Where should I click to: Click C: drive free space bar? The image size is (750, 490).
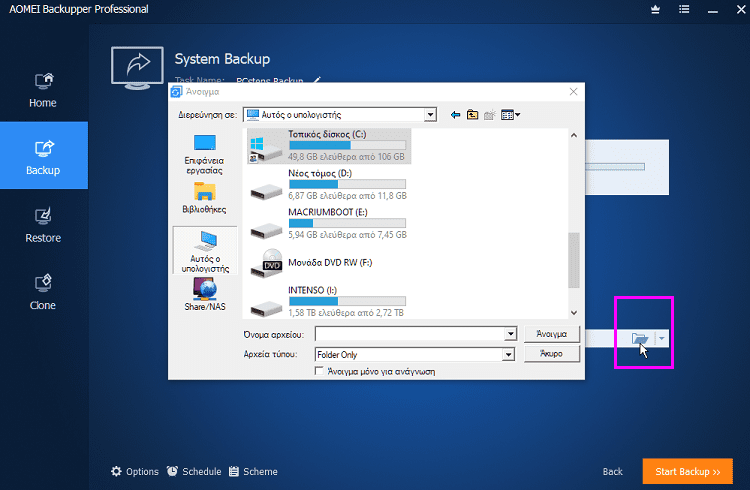[347, 145]
